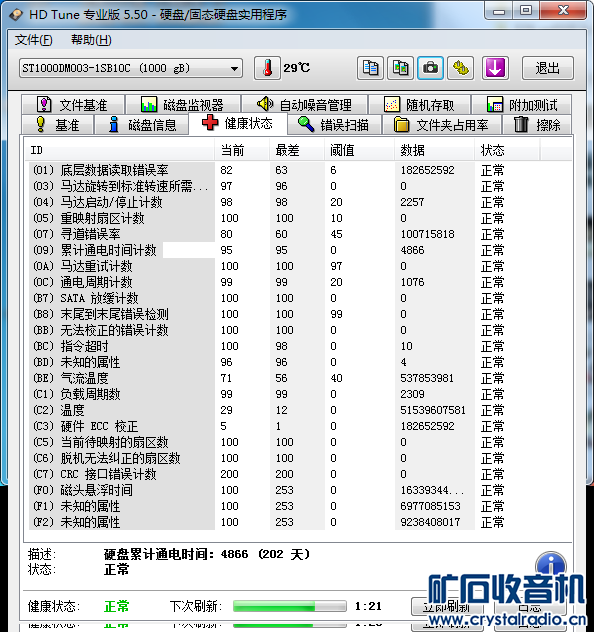The height and width of the screenshot is (632, 594).
Task: Open the options wrench icon
Action: pyautogui.click(x=461, y=68)
